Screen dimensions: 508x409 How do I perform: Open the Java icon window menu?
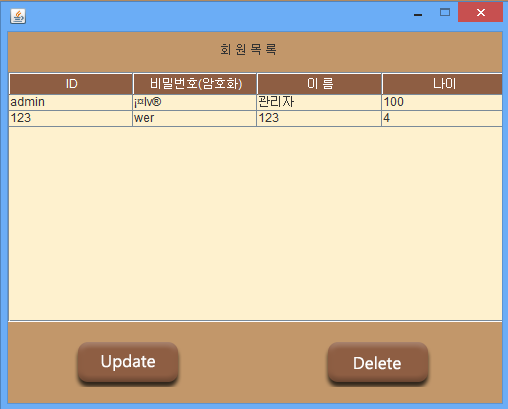[x=18, y=16]
